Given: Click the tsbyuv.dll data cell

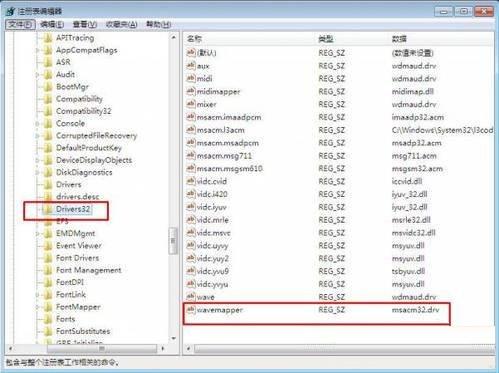Looking at the screenshot, I should click(x=408, y=271).
